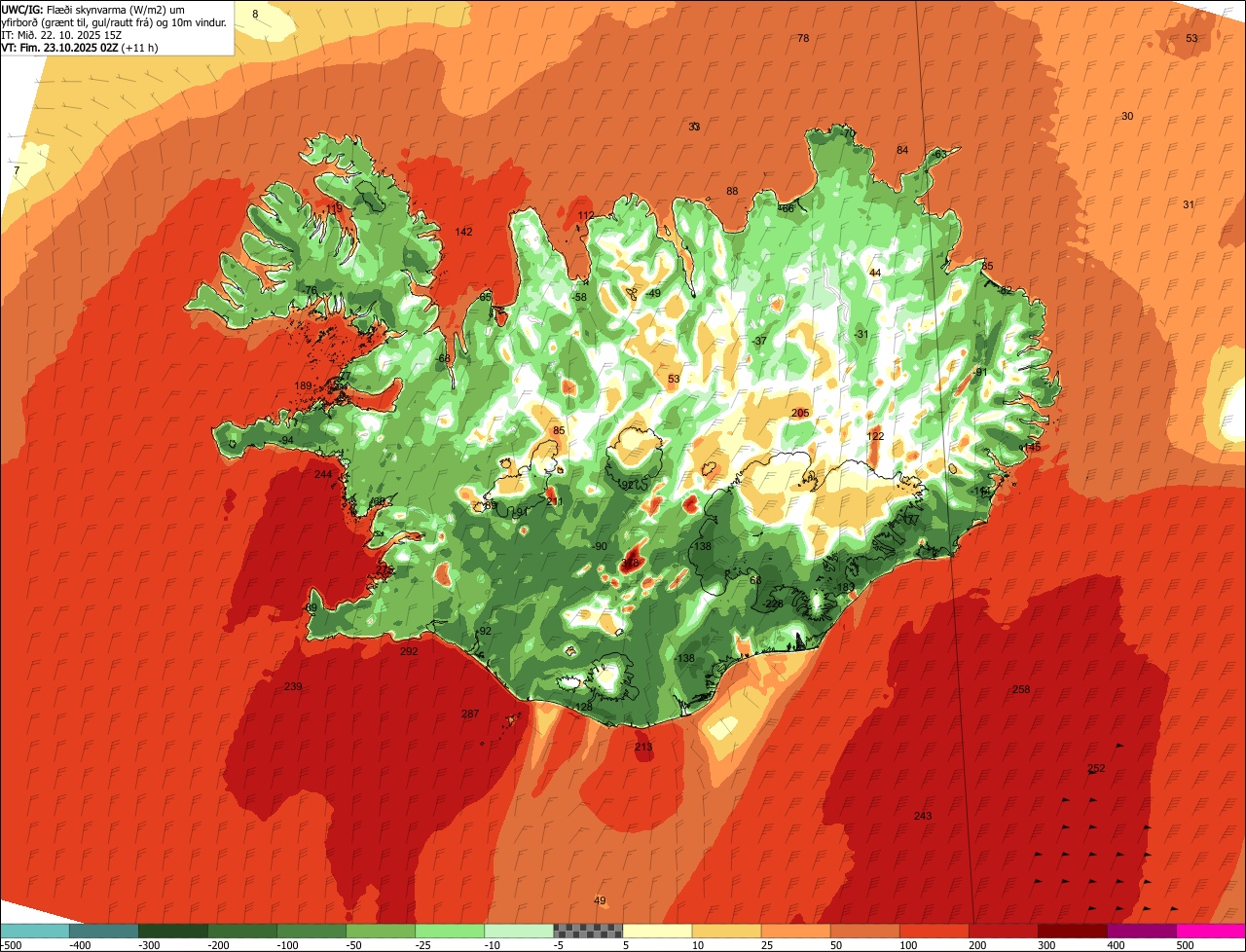Click the map value '243' in the southeast sea
The height and width of the screenshot is (952, 1246).
click(x=923, y=815)
